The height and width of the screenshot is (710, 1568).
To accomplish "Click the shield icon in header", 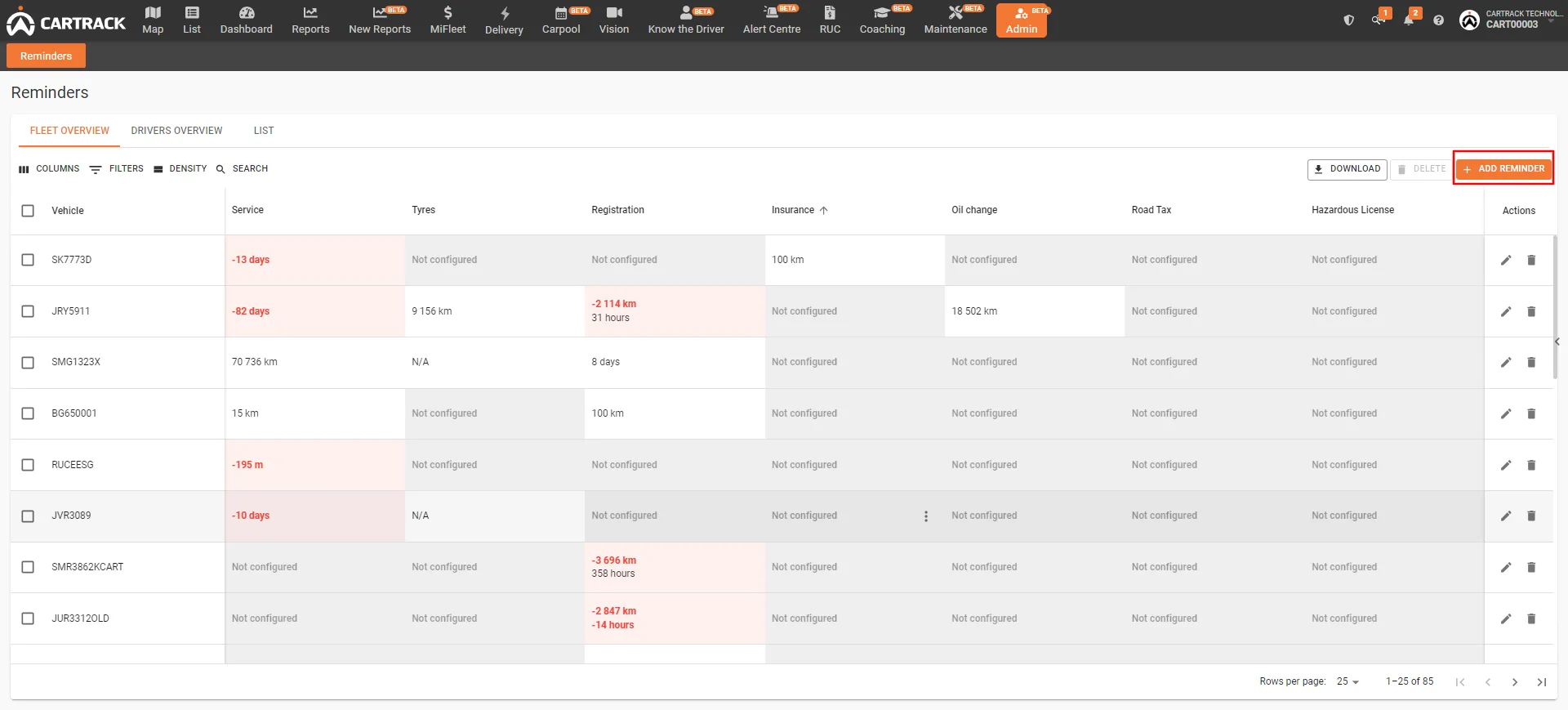I will pos(1348,20).
